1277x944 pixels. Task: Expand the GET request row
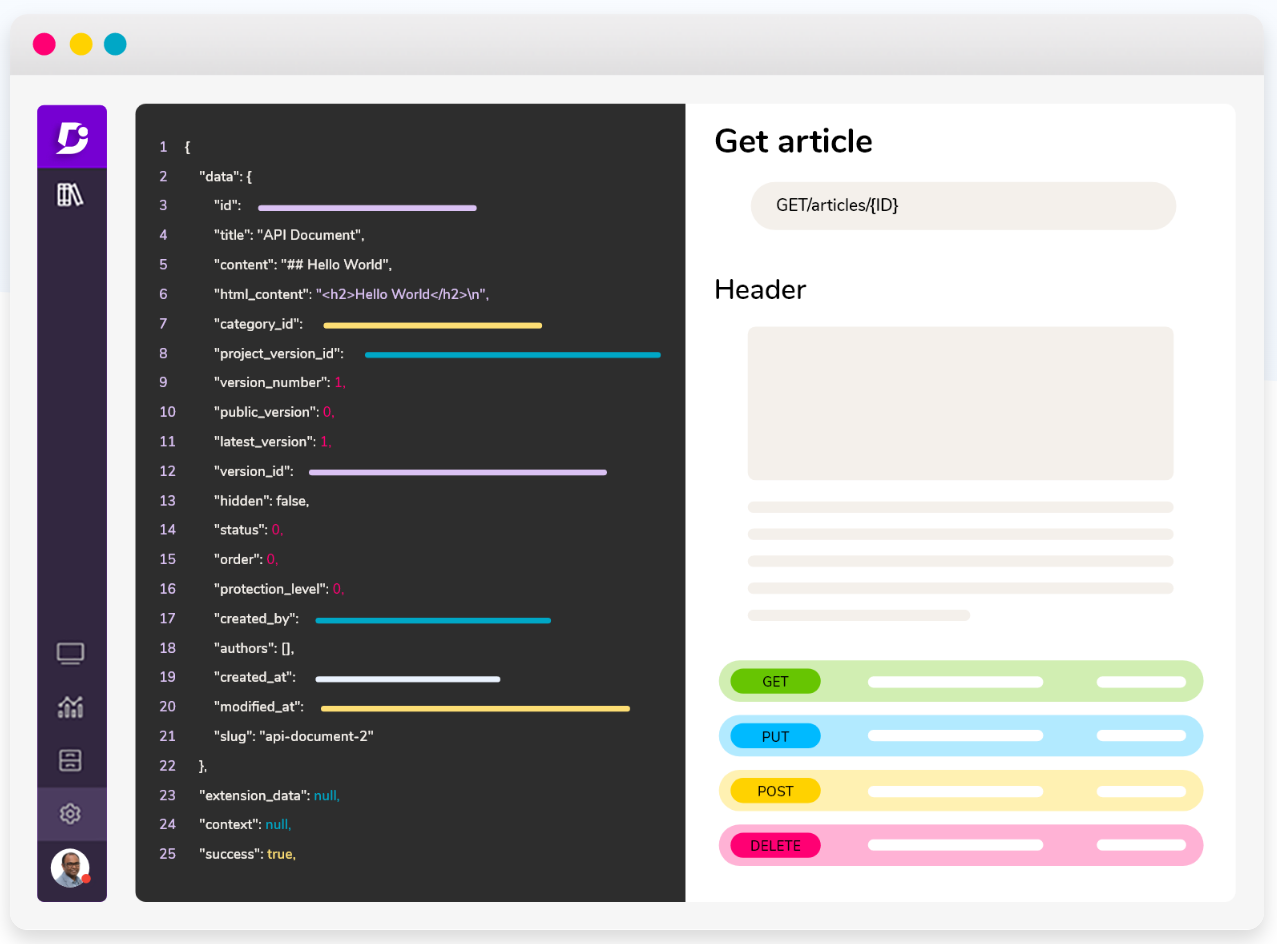[x=960, y=681]
